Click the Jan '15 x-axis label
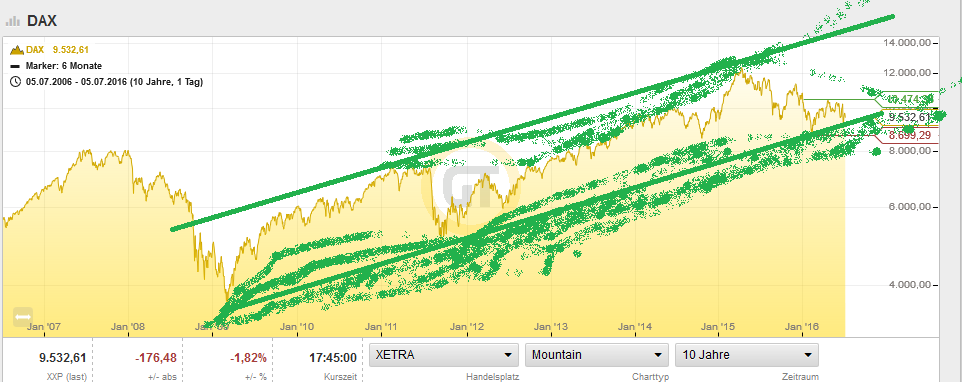The image size is (962, 382). pos(719,326)
